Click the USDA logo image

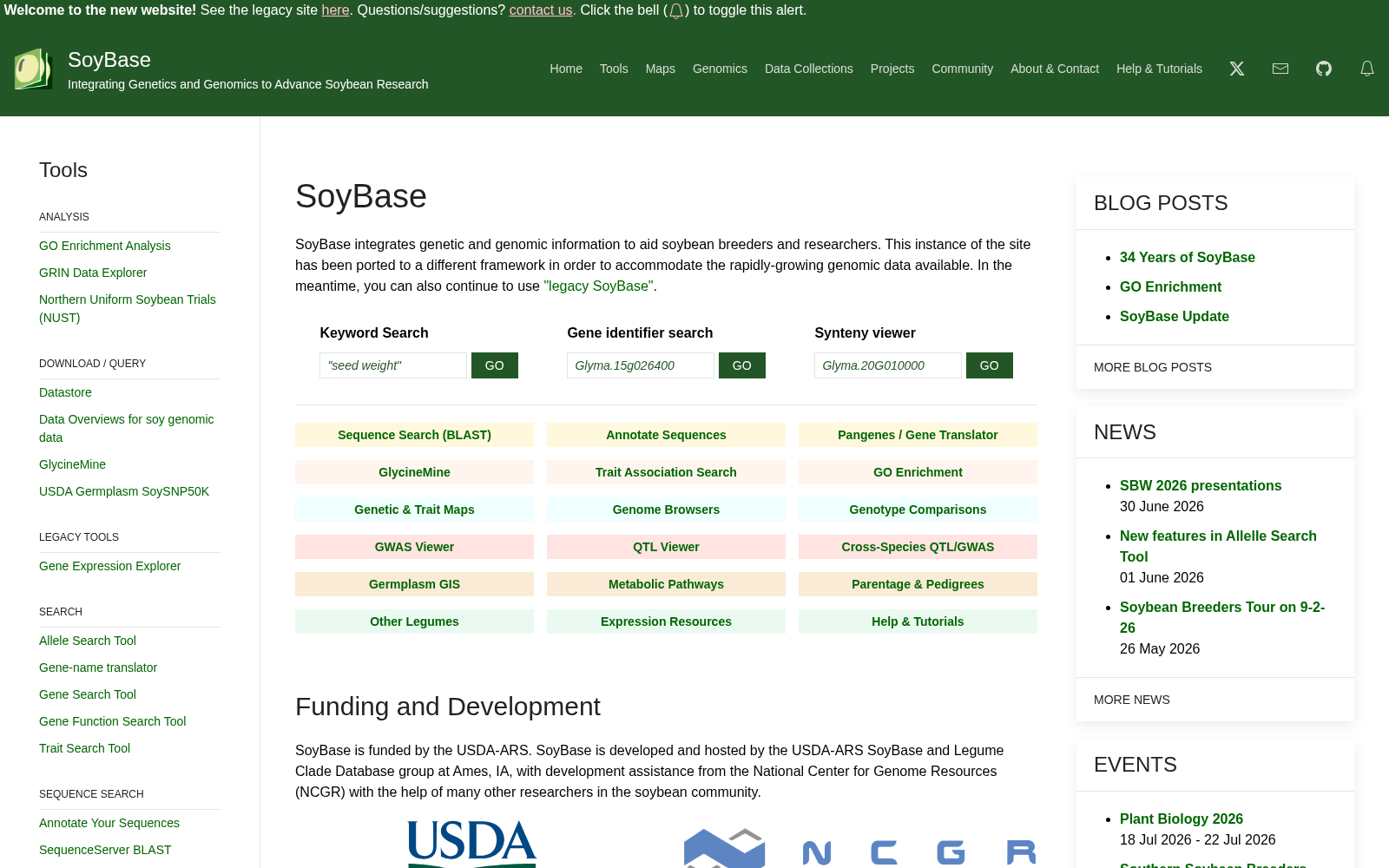(x=472, y=844)
